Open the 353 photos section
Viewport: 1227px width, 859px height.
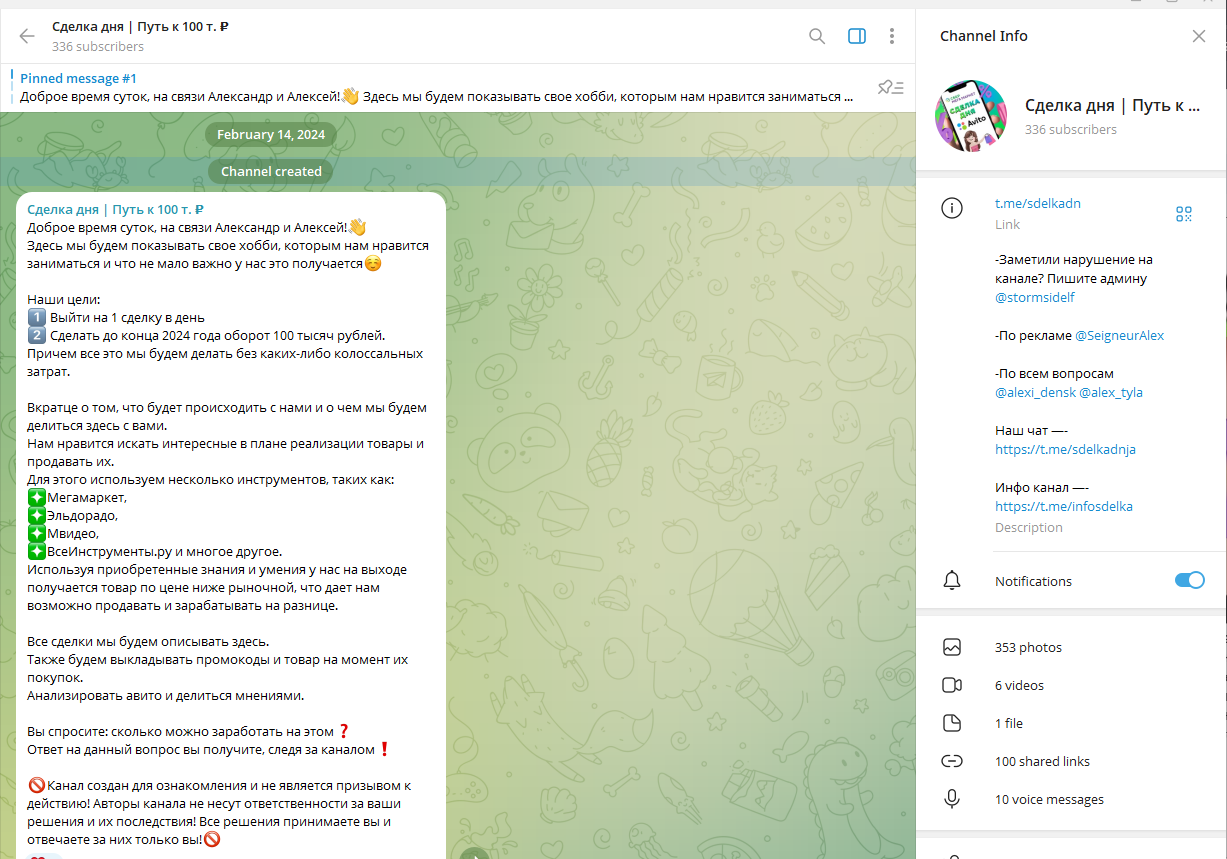[x=1028, y=648]
